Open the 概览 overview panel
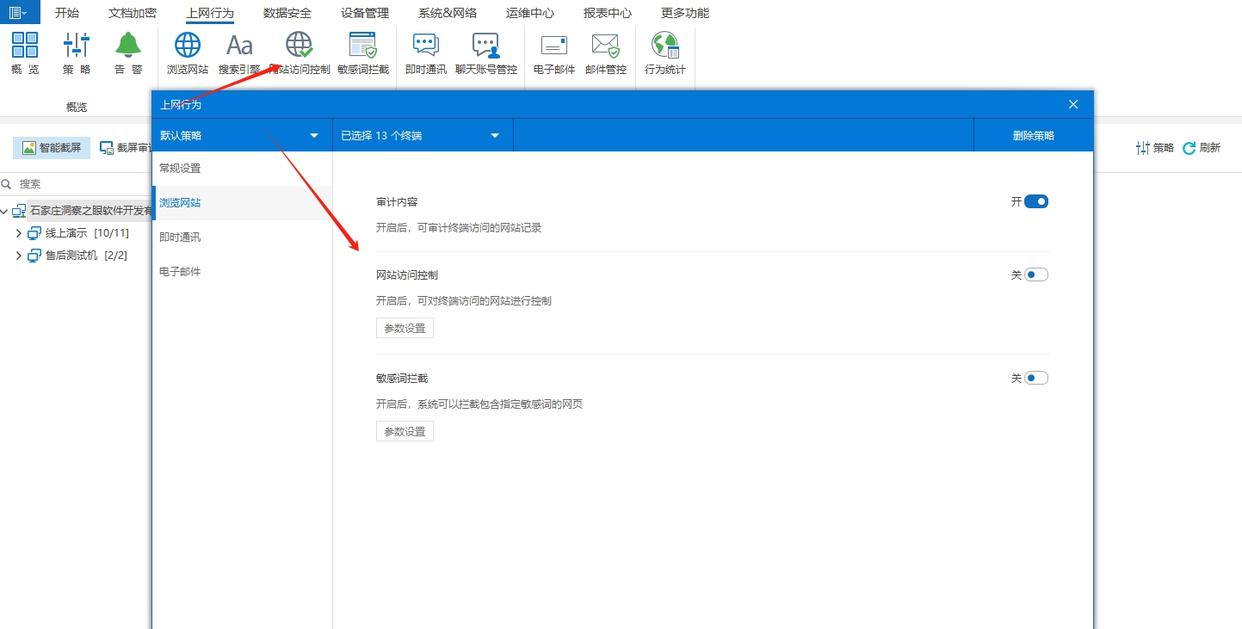Screen dimensions: 1242x629 [x=25, y=52]
